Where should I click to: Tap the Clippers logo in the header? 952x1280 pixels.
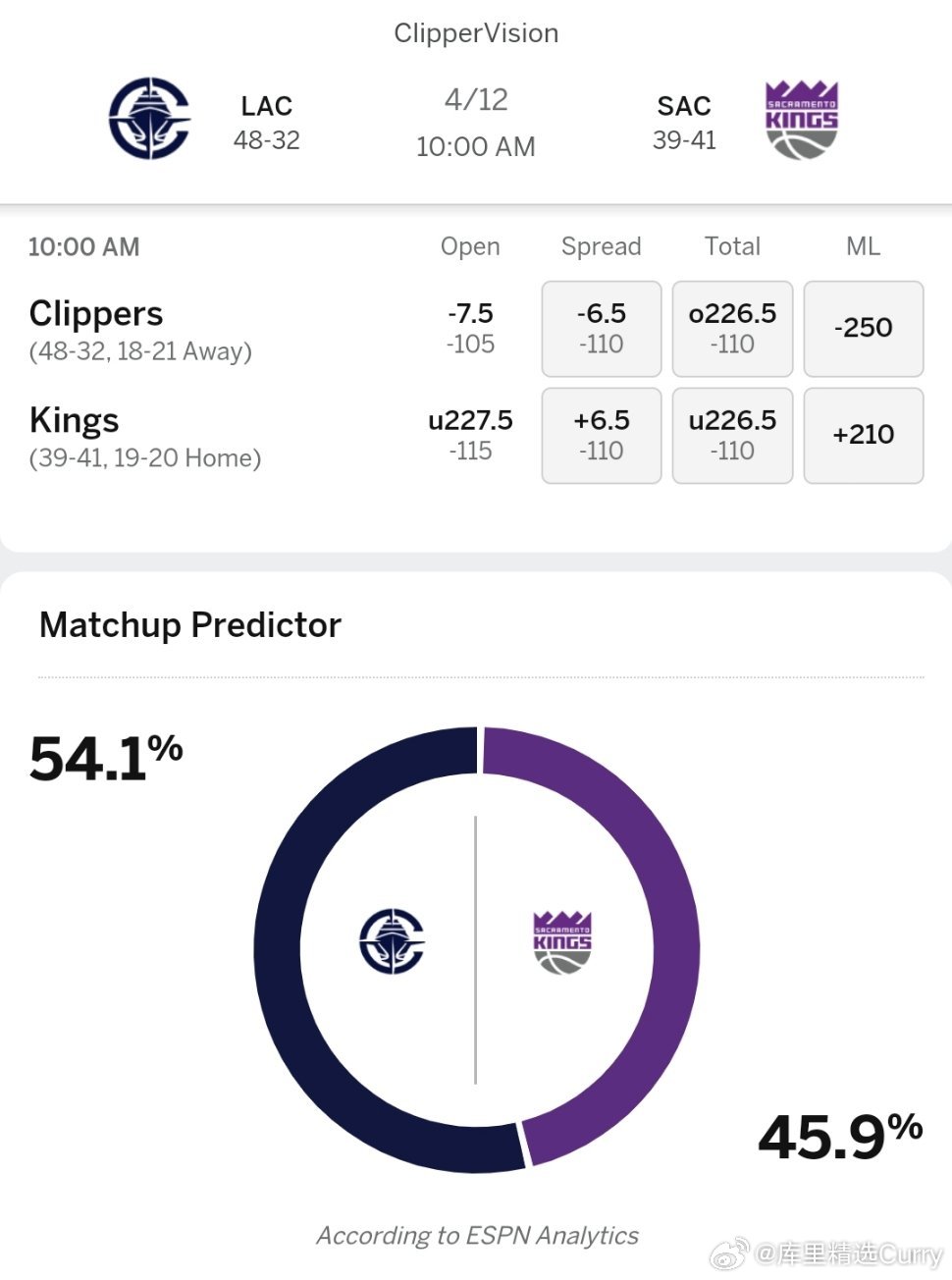(x=149, y=119)
